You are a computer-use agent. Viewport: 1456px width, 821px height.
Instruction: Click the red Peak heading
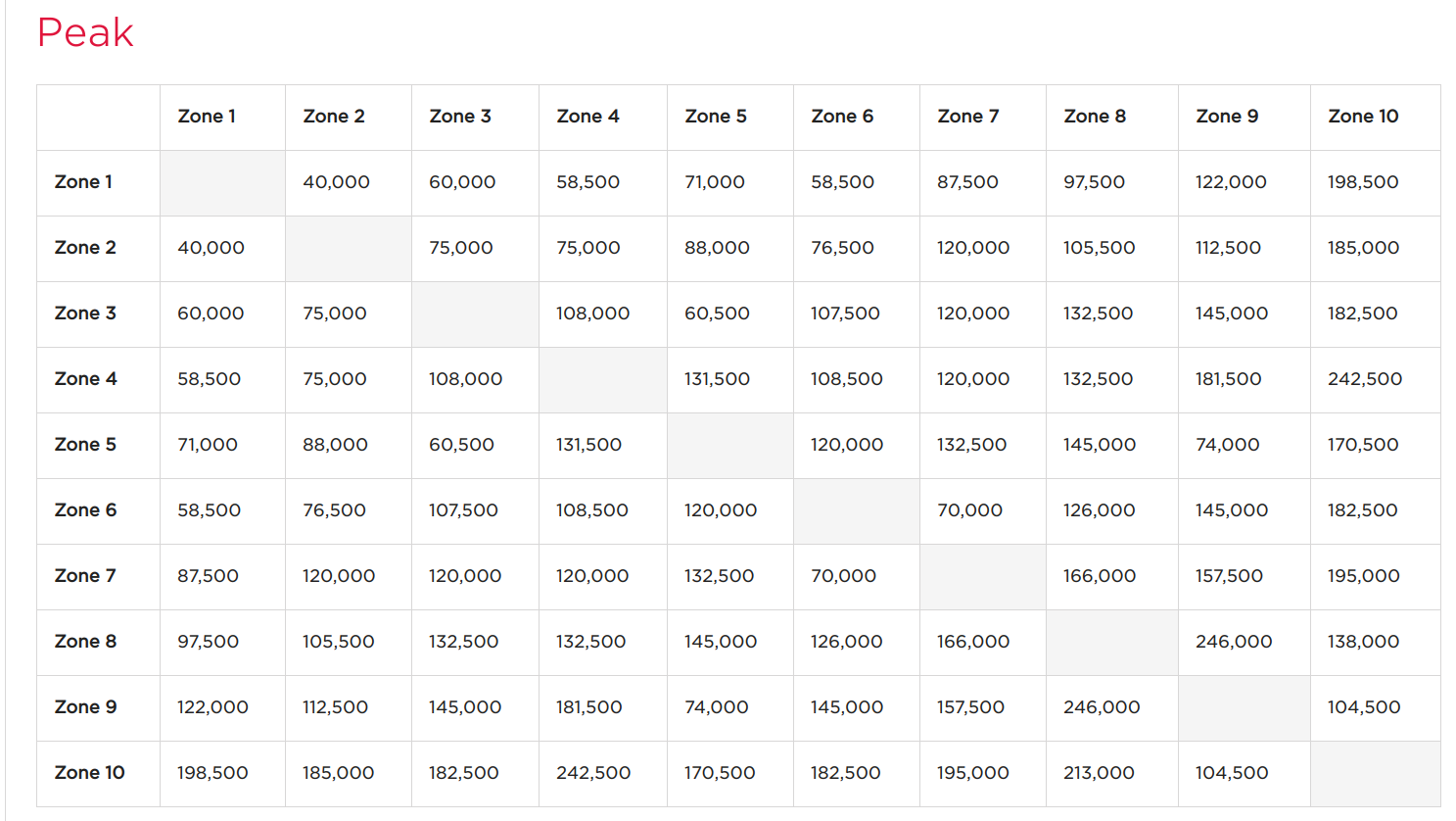85,33
